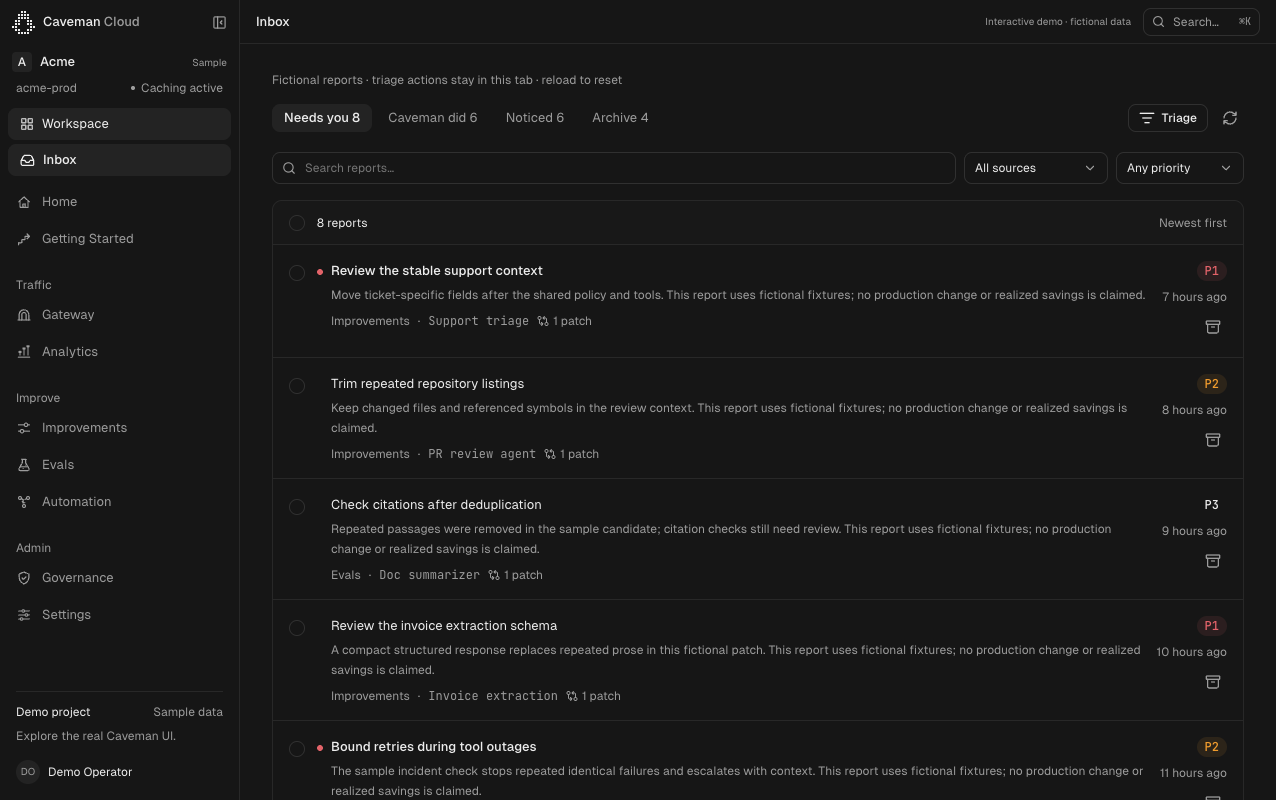The height and width of the screenshot is (800, 1276).
Task: Refresh the inbox with the reload icon
Action: point(1230,118)
